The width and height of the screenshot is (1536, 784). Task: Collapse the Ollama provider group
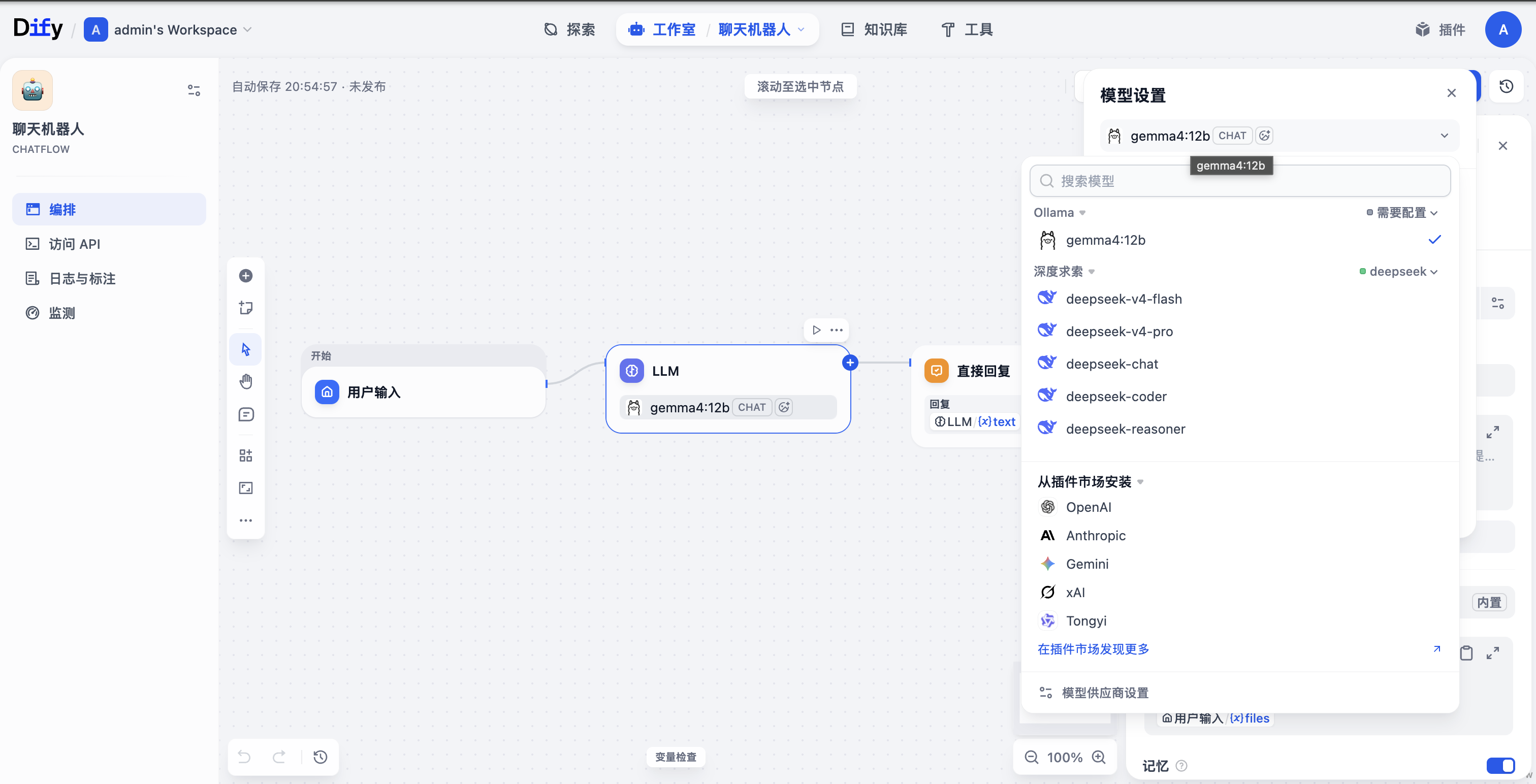click(x=1060, y=212)
